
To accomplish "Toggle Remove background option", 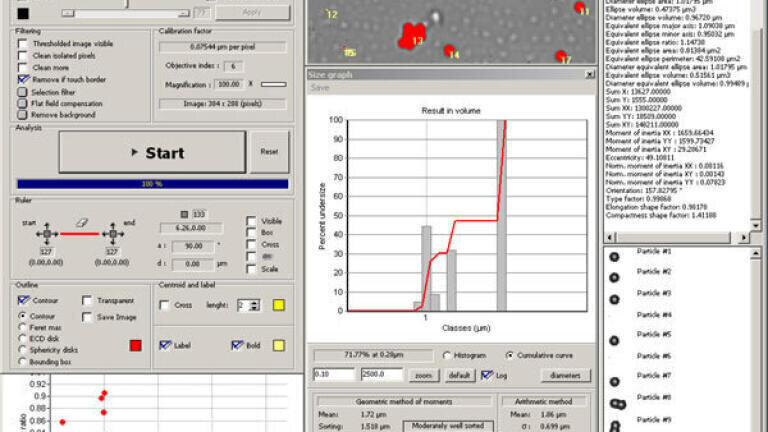I will pyautogui.click(x=23, y=115).
